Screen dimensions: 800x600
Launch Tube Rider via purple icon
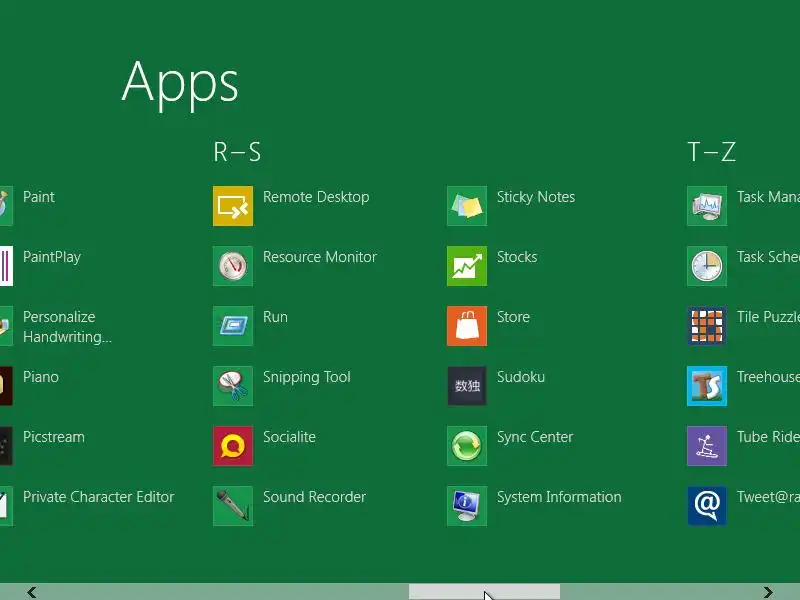707,446
